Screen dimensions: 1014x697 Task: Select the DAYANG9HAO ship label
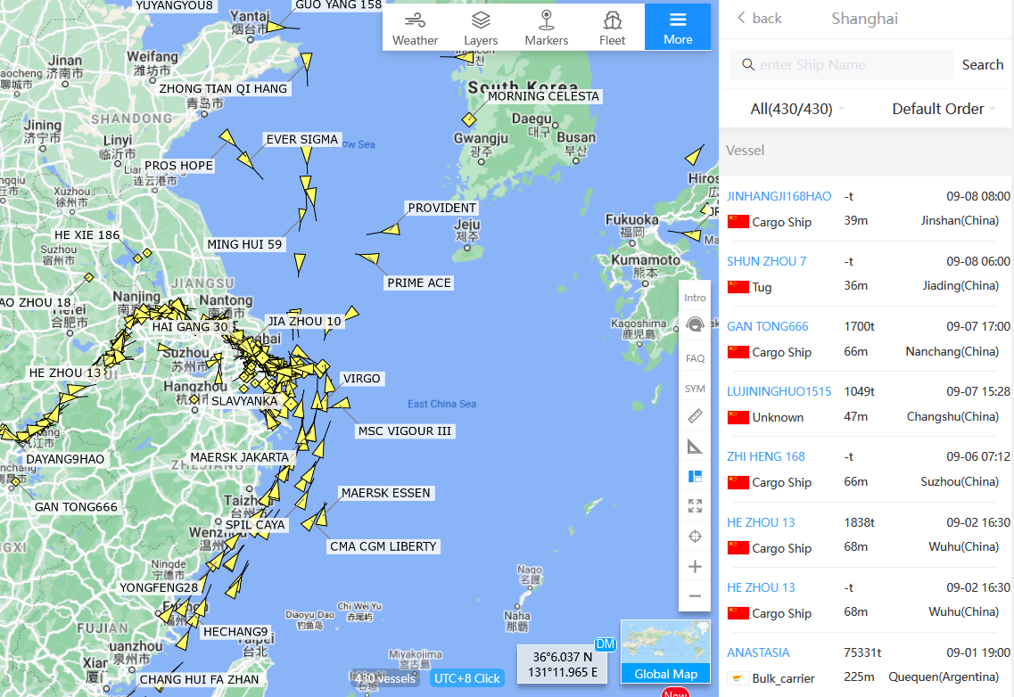tap(65, 459)
